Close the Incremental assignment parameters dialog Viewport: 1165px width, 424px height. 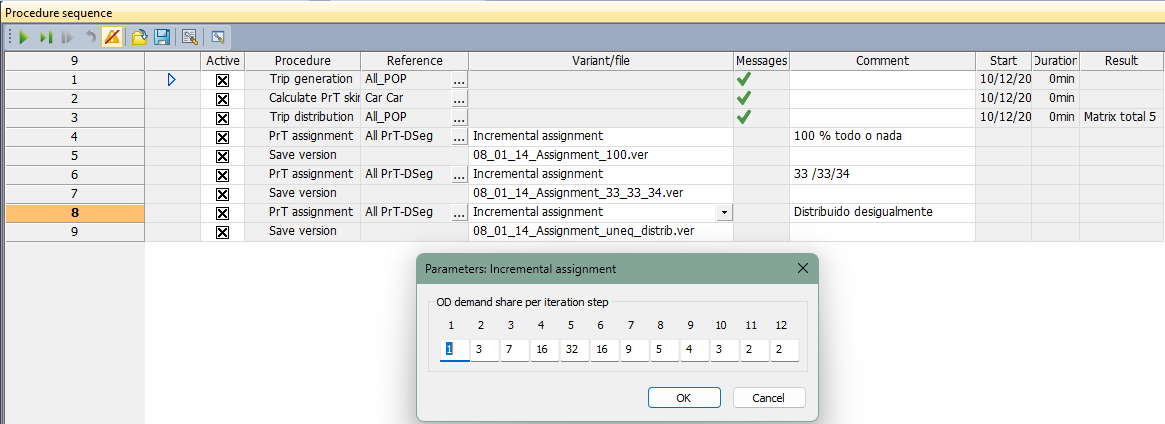(802, 269)
